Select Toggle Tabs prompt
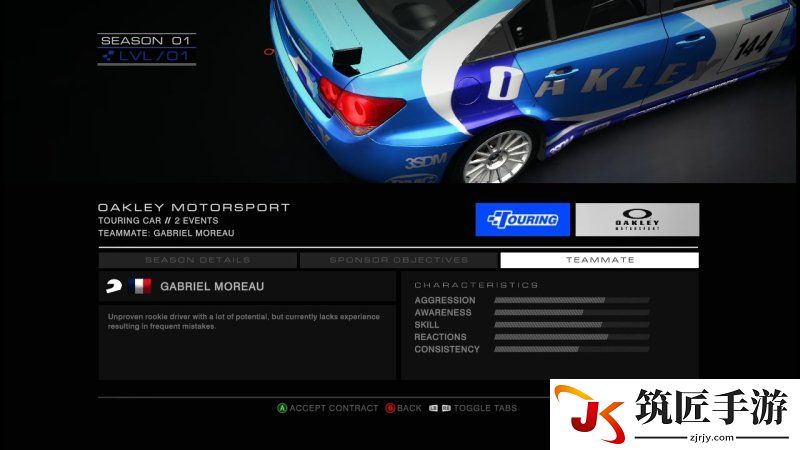 pos(485,408)
